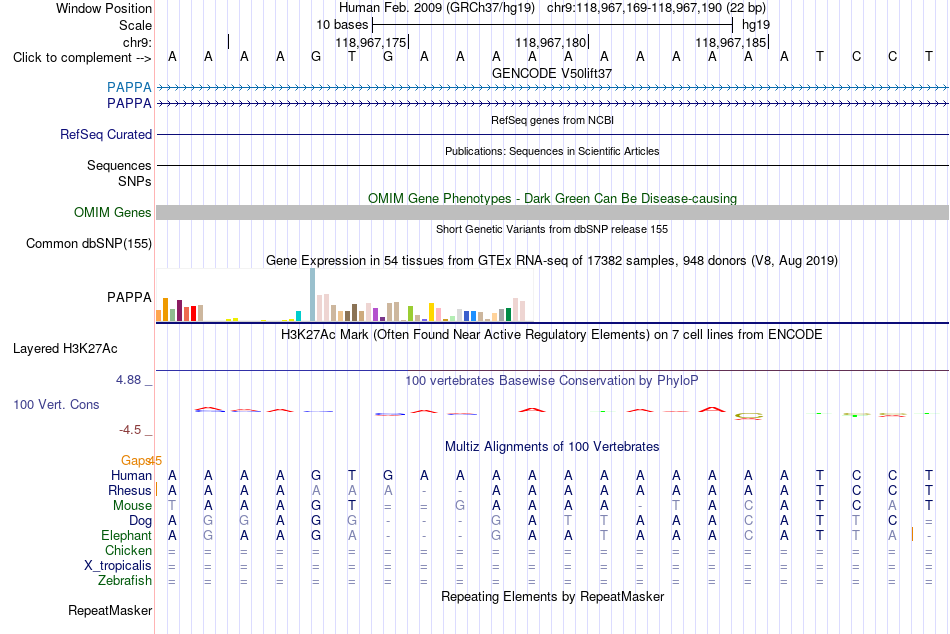This screenshot has width=950, height=634.
Task: Click the "Mouse" species row label
Action: [x=132, y=506]
